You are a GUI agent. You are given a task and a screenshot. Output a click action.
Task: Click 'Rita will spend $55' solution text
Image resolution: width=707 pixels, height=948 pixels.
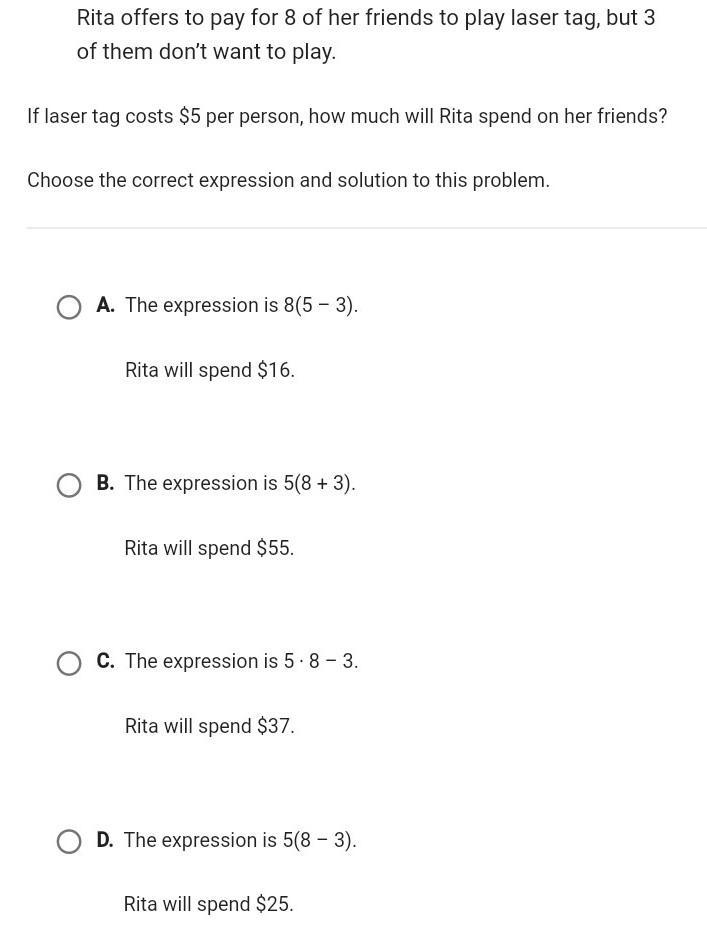209,548
